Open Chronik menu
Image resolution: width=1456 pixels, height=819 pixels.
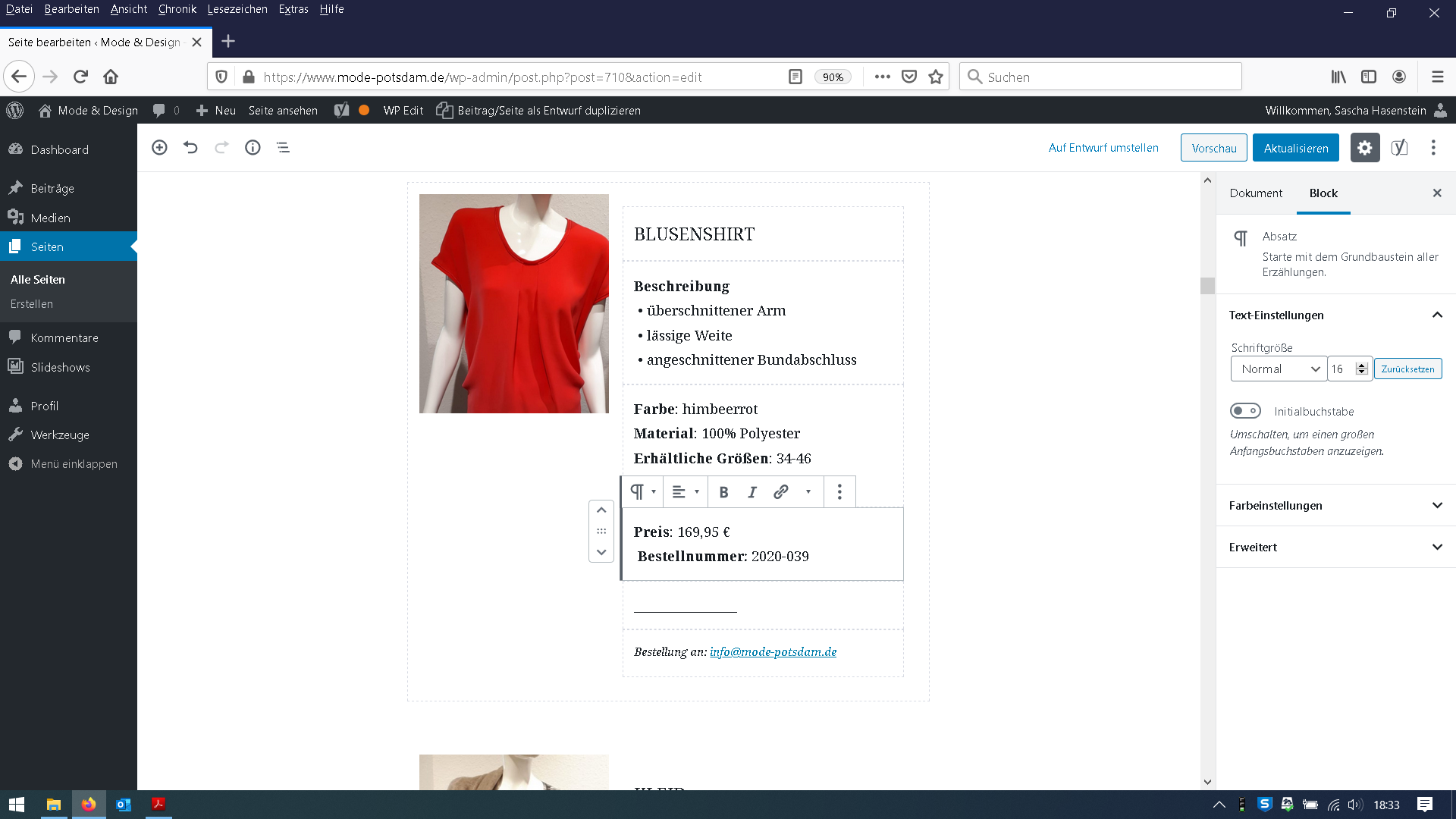(177, 9)
